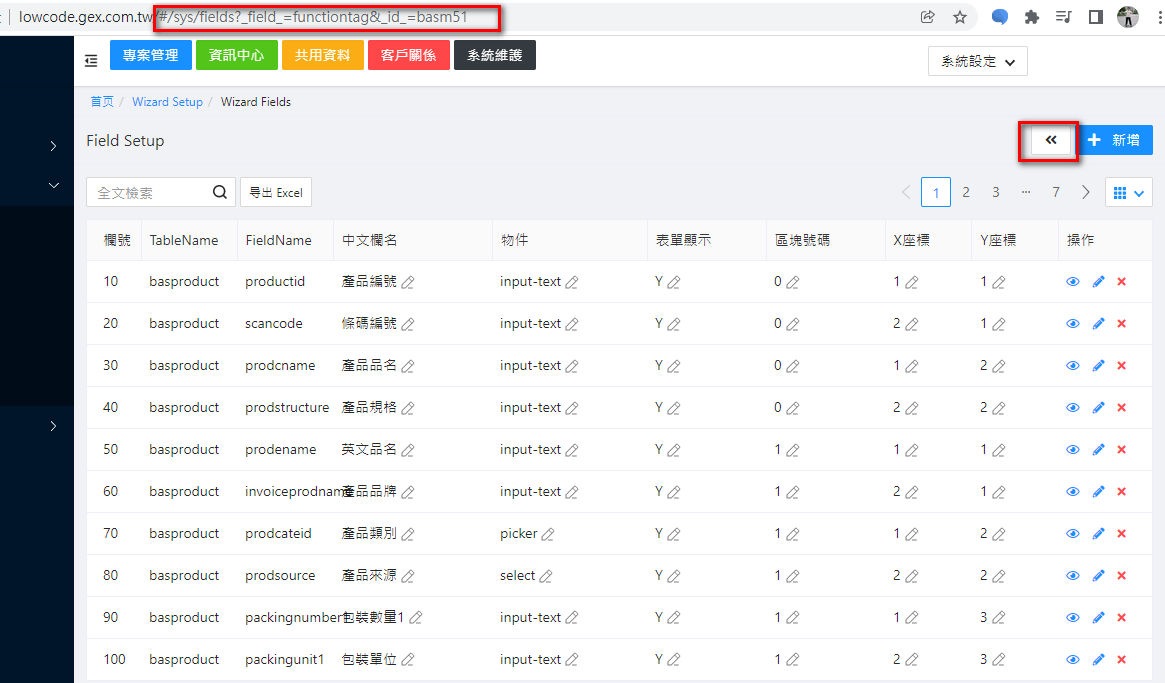Open the 客戶關係 menu tab
The image size is (1165, 683).
tap(408, 56)
